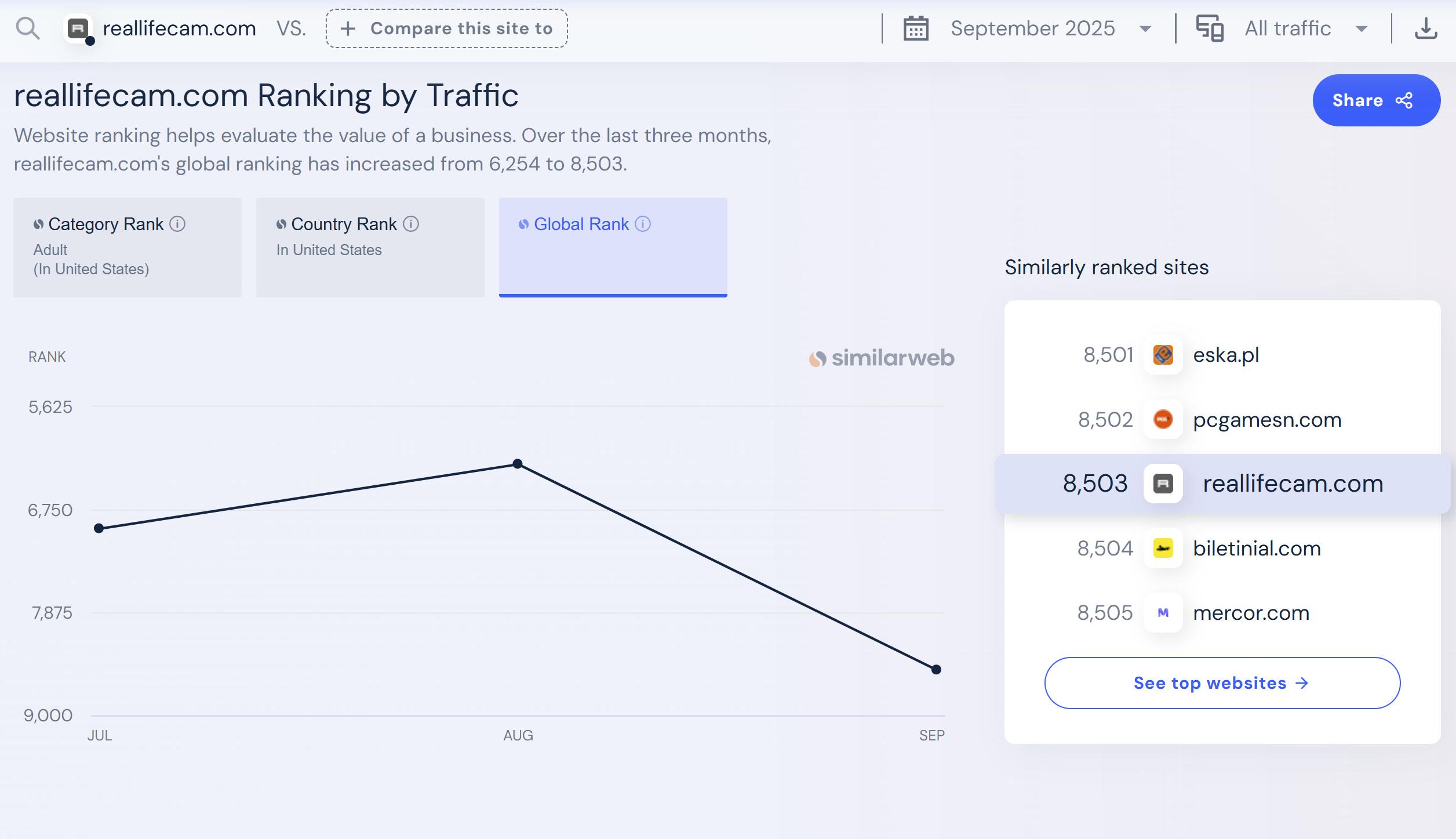The image size is (1456, 839).
Task: Click the AUG data point on chart
Action: pyautogui.click(x=518, y=464)
